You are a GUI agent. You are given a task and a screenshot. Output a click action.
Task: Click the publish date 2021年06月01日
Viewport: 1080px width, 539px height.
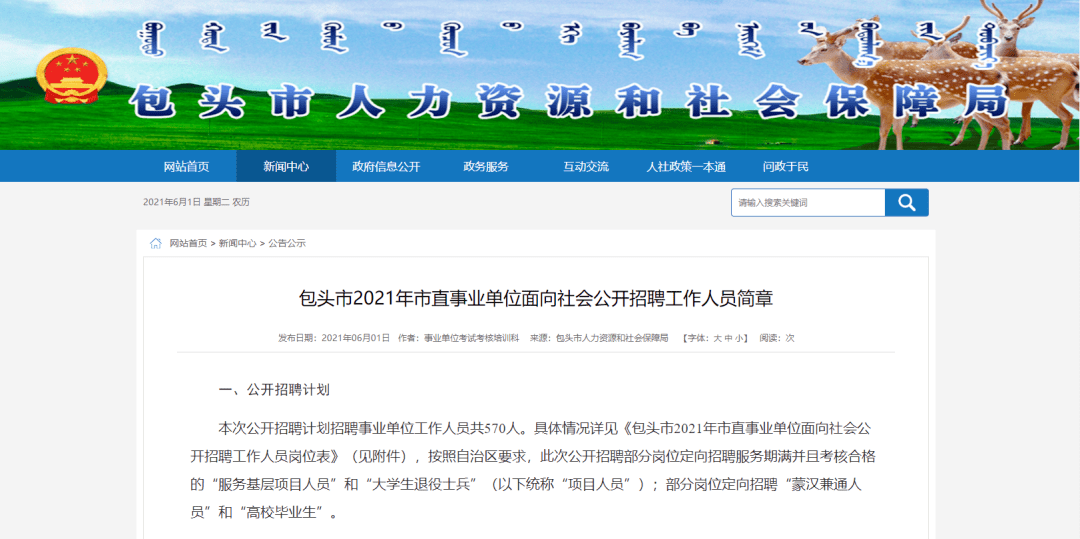pos(355,338)
